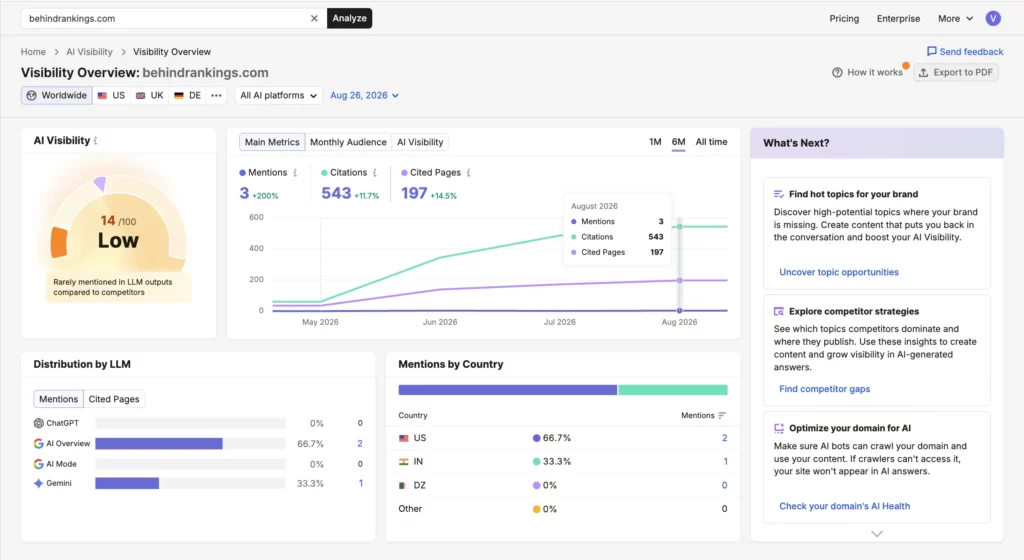Switch to Main Metrics tab
This screenshot has width=1024, height=560.
[272, 142]
